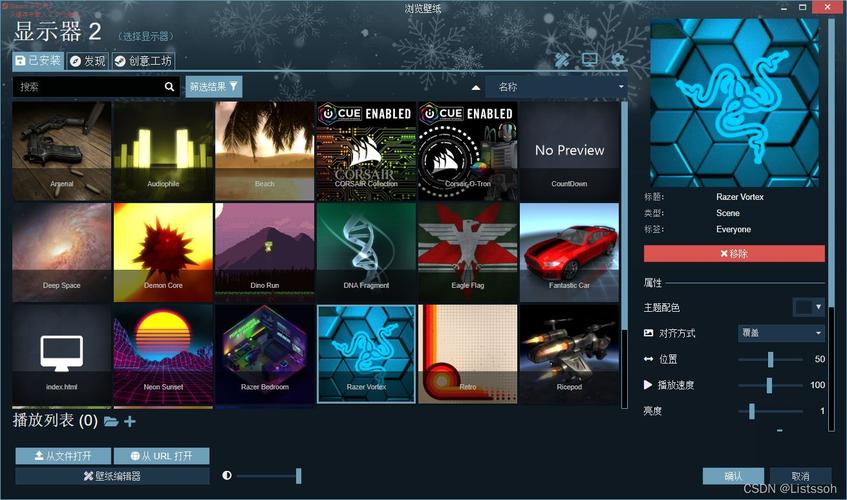847x500 pixels.
Task: Open the 创意工坊 tab
Action: pos(144,61)
